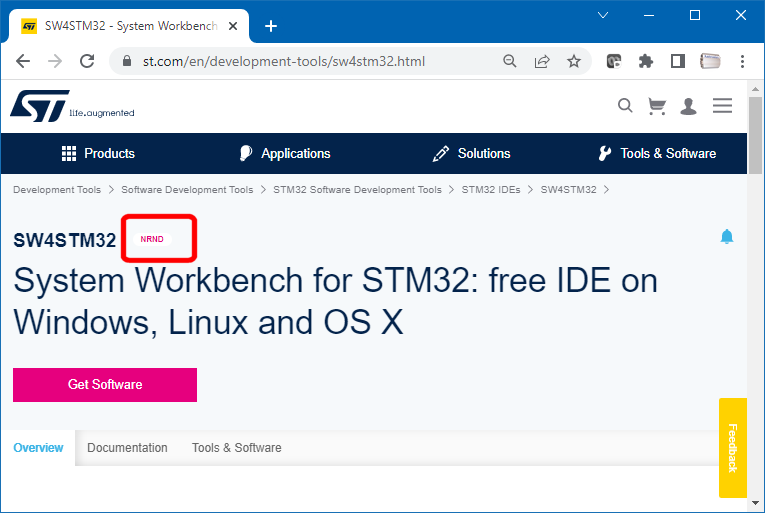Switch to the Documentation tab

(127, 448)
